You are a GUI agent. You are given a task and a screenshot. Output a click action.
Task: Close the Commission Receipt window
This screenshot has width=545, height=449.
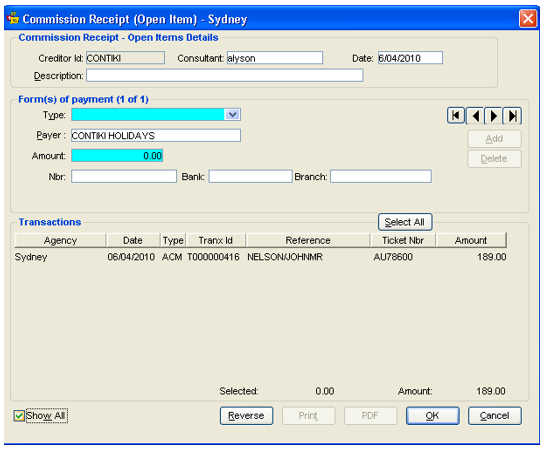[x=528, y=18]
